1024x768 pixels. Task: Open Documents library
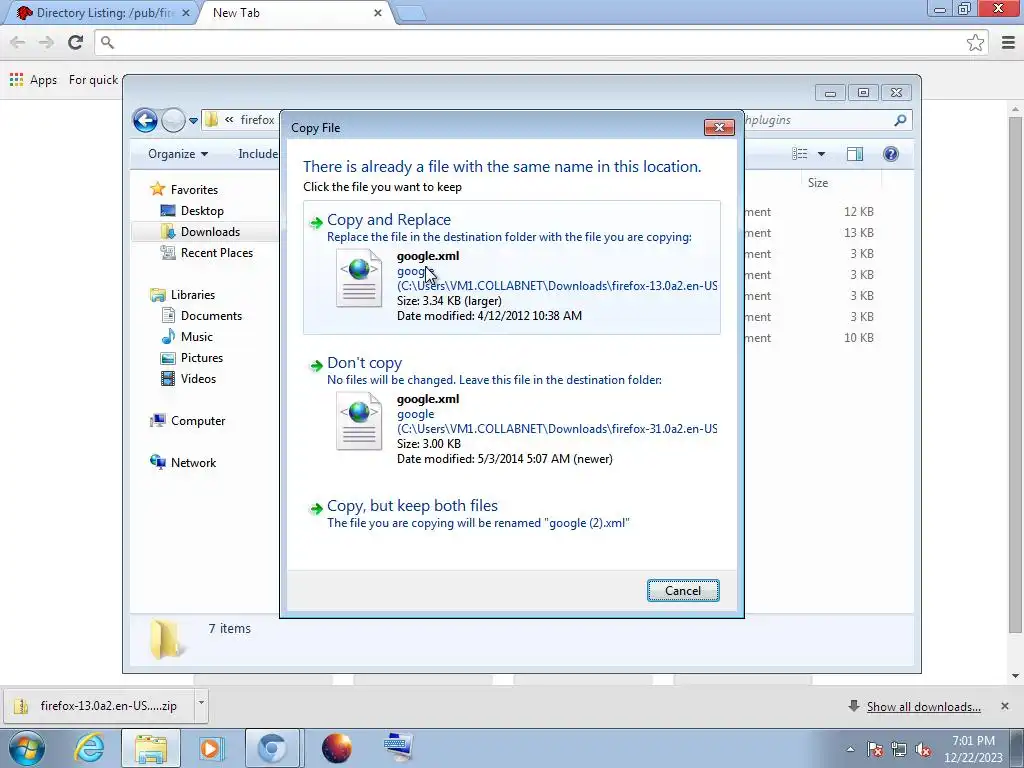tap(211, 315)
